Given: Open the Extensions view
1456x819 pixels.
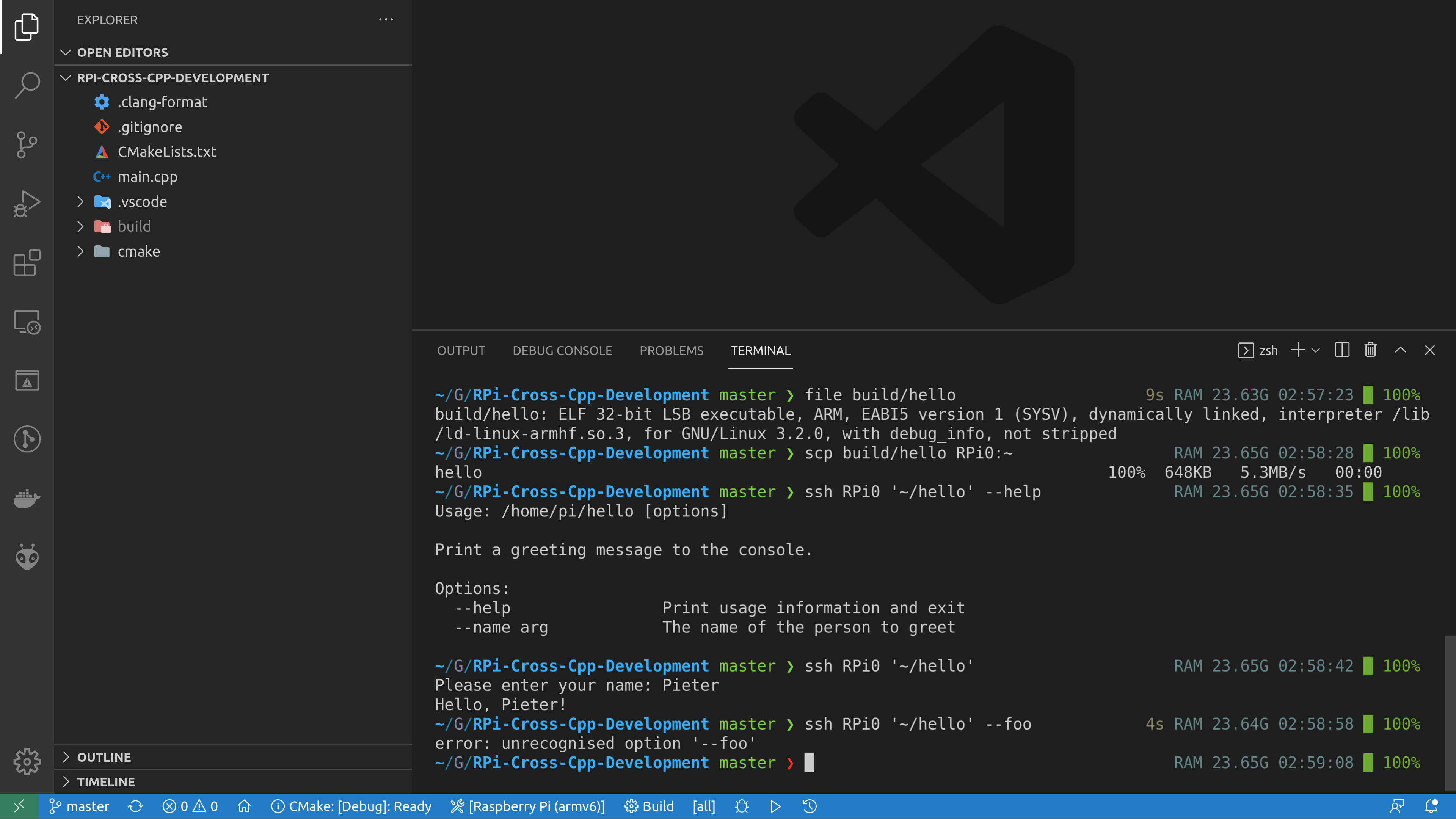Looking at the screenshot, I should 27,262.
